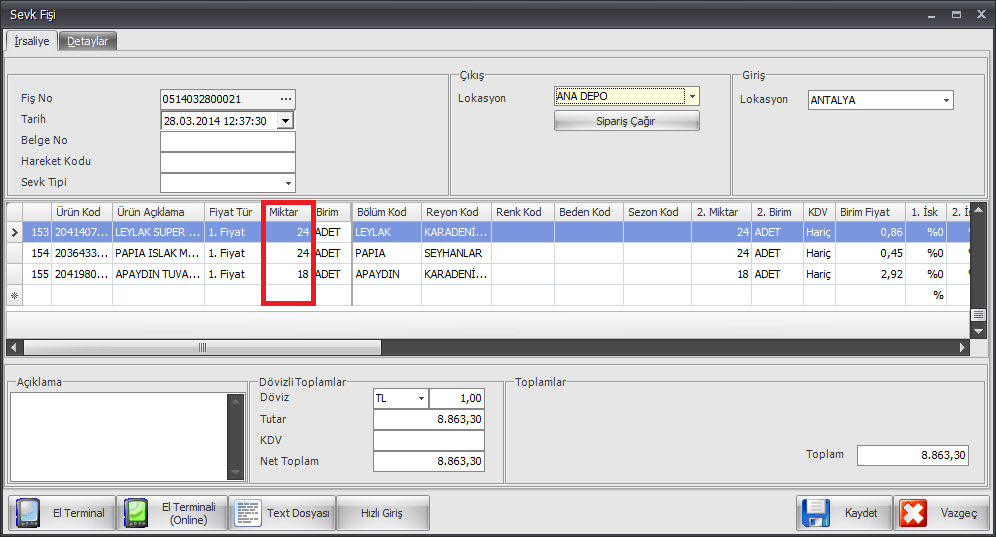
Task: Cancel with the Vazgeç button
Action: coord(941,513)
